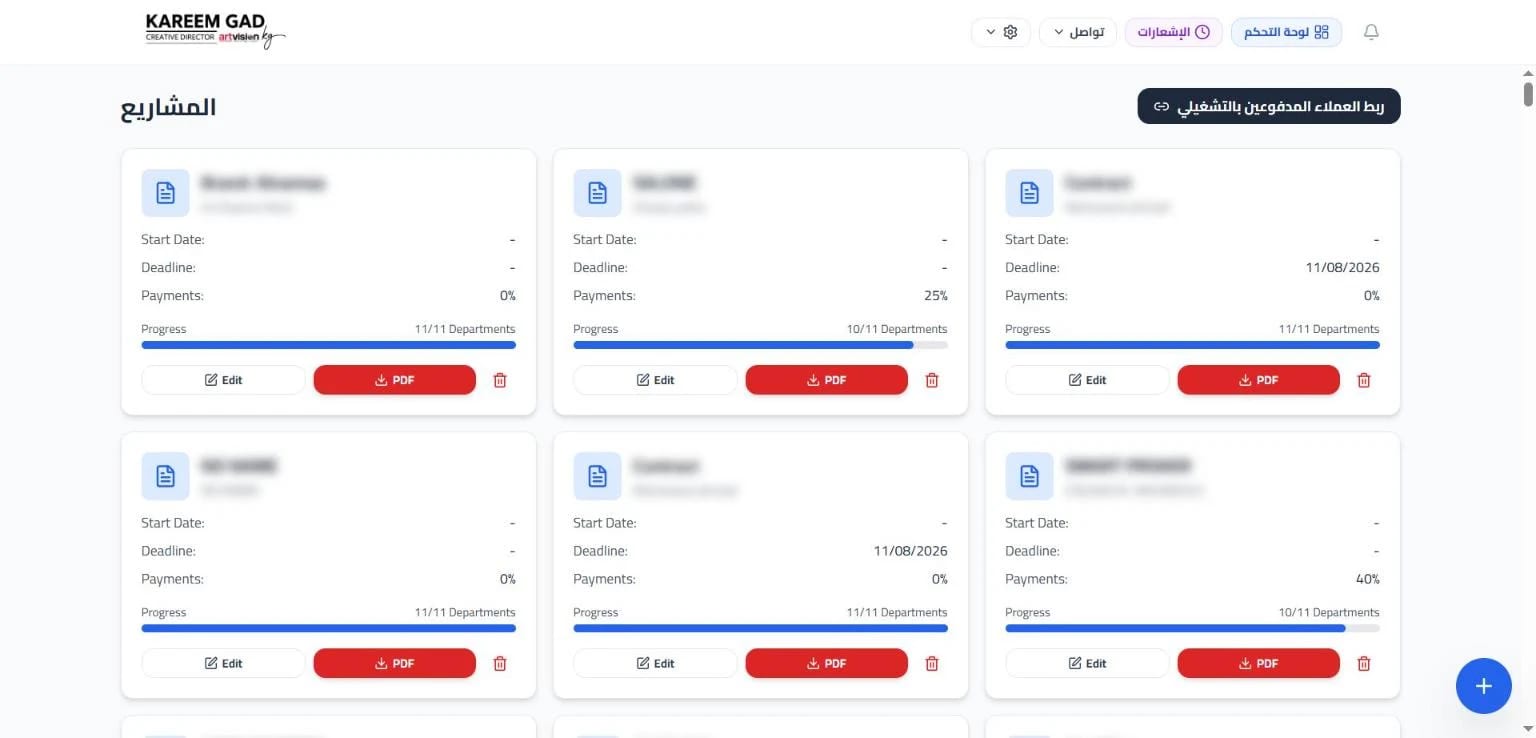Download PDF for 40% payments project
The width and height of the screenshot is (1536, 738).
[1259, 663]
